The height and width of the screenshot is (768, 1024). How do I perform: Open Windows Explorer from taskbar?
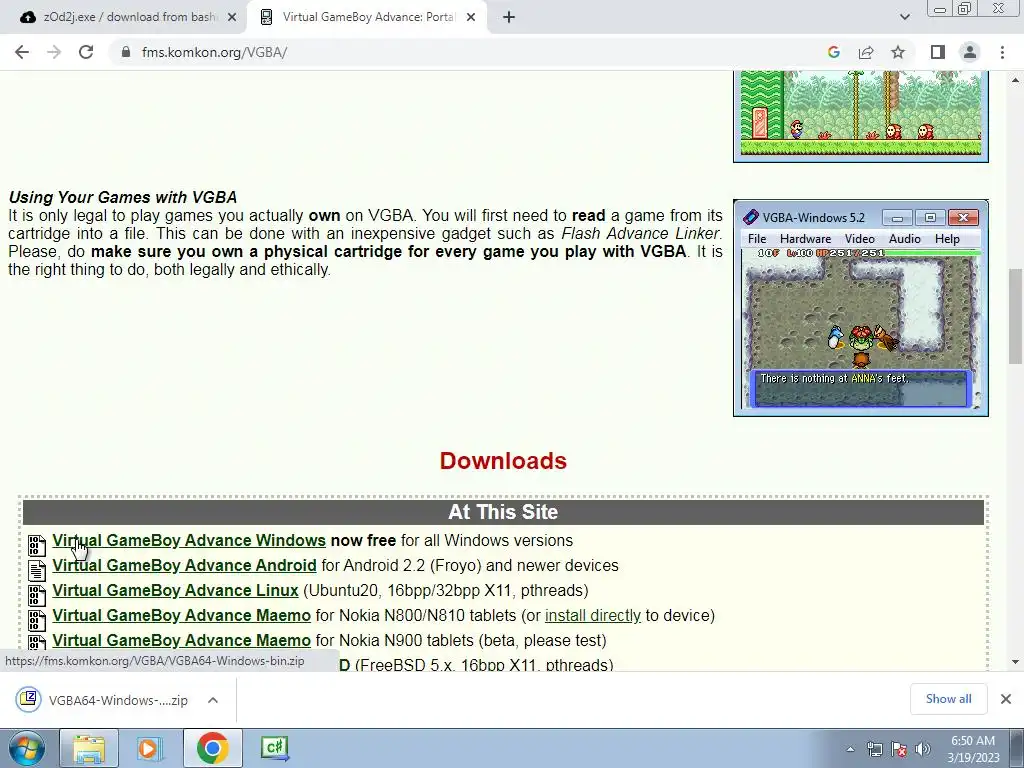pyautogui.click(x=89, y=748)
